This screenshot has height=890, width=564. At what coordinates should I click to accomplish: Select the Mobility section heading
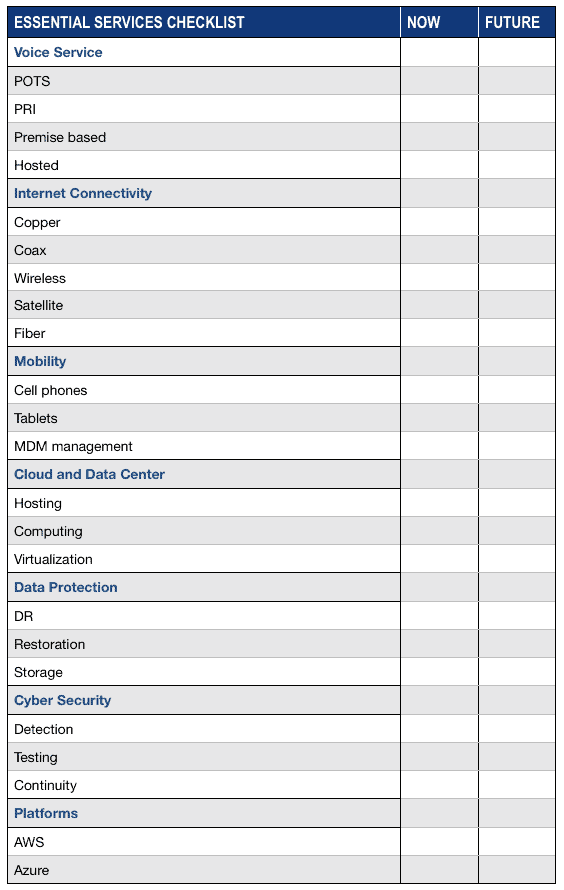pos(40,361)
